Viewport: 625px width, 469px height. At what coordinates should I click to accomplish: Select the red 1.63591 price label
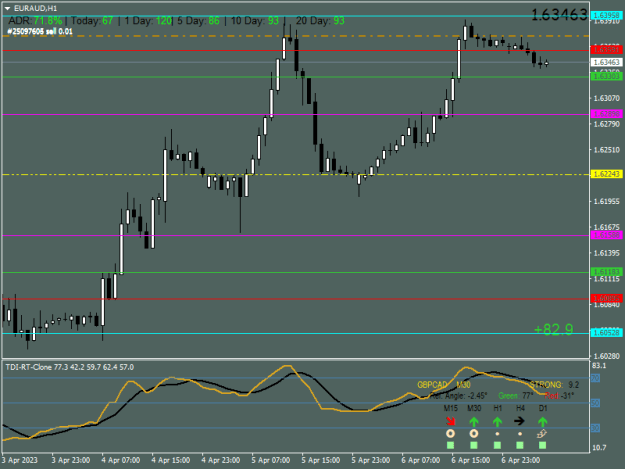606,50
